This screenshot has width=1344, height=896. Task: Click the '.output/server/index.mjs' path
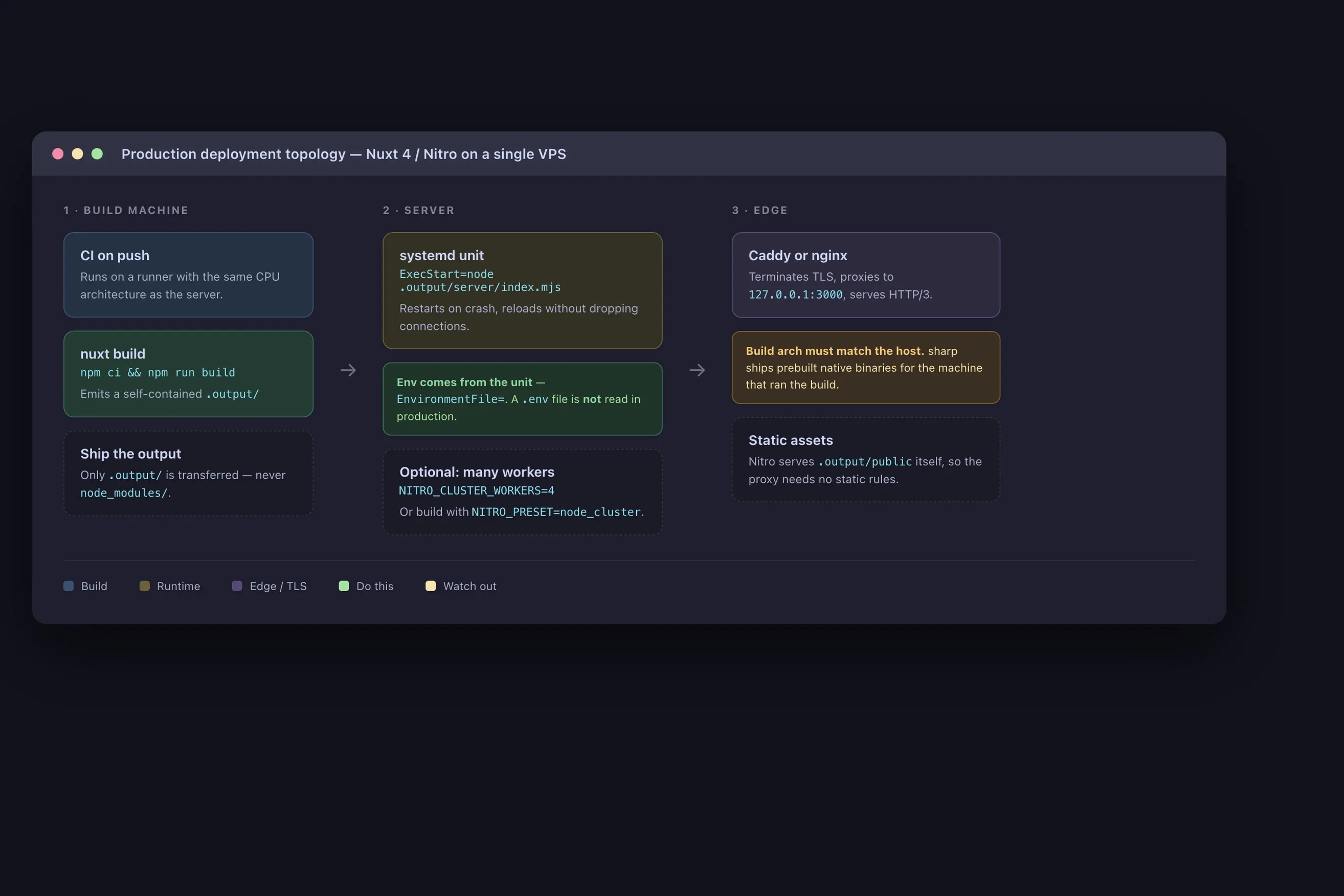[x=480, y=287]
